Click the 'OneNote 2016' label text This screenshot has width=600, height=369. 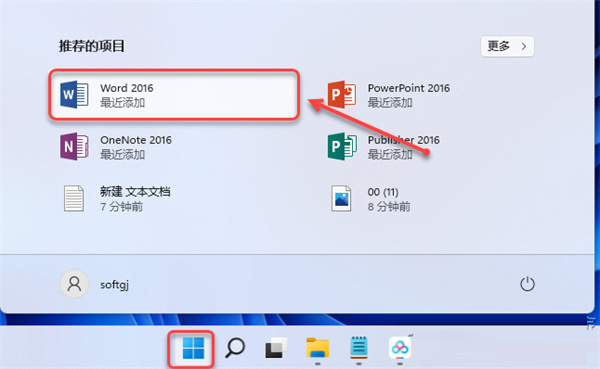[x=136, y=140]
